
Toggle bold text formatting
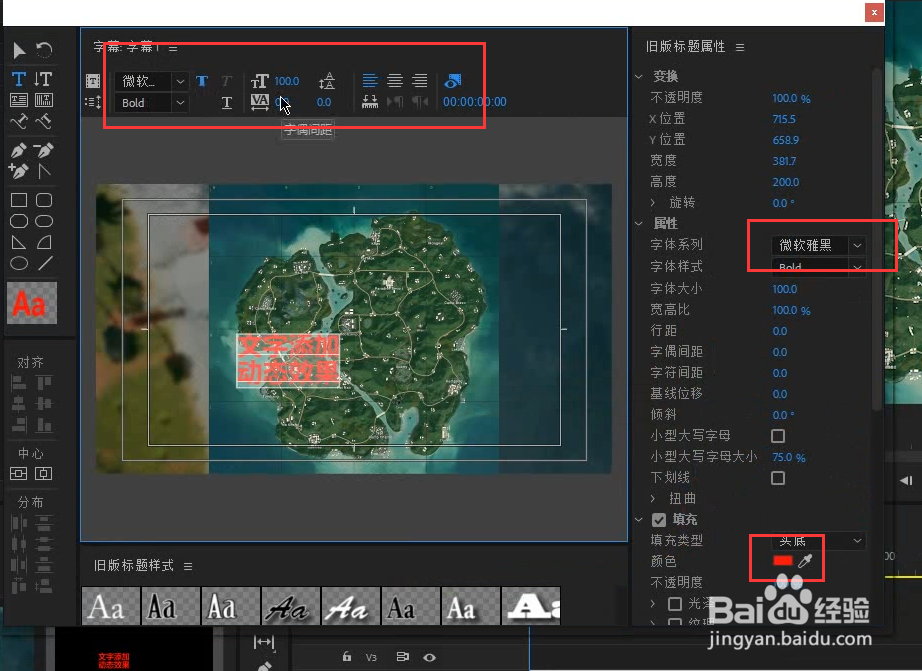tap(202, 81)
